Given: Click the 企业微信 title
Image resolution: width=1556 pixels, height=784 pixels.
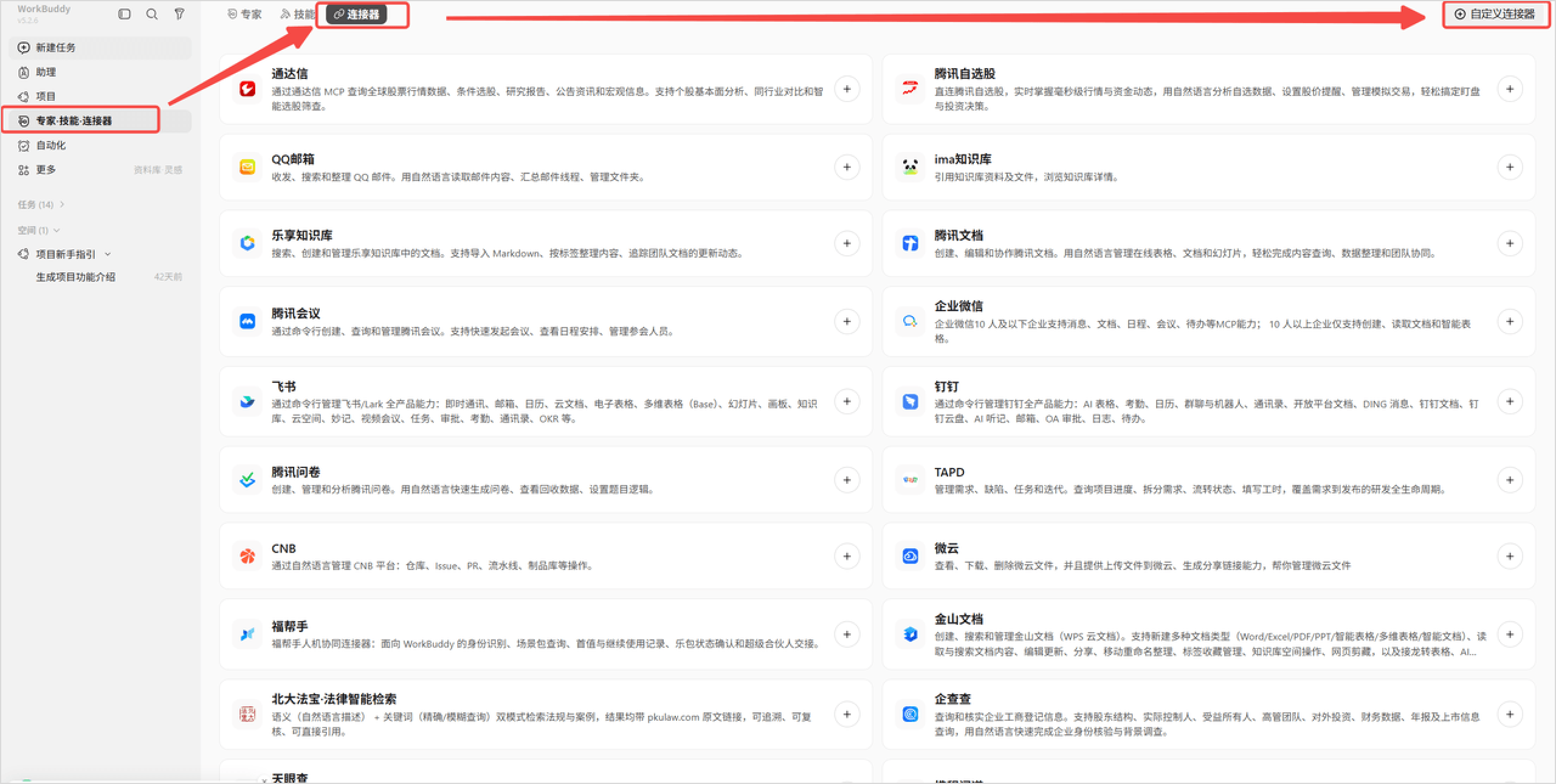Looking at the screenshot, I should (959, 306).
